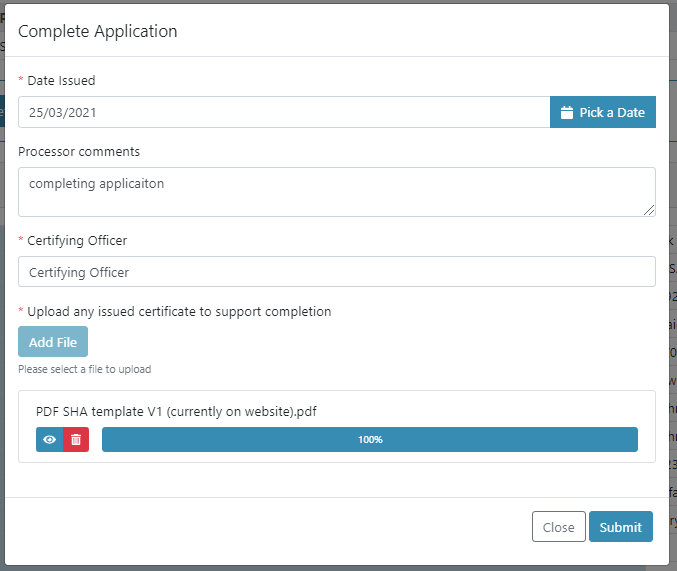Click the Complete Application dialog title
The image size is (677, 571).
tap(98, 31)
